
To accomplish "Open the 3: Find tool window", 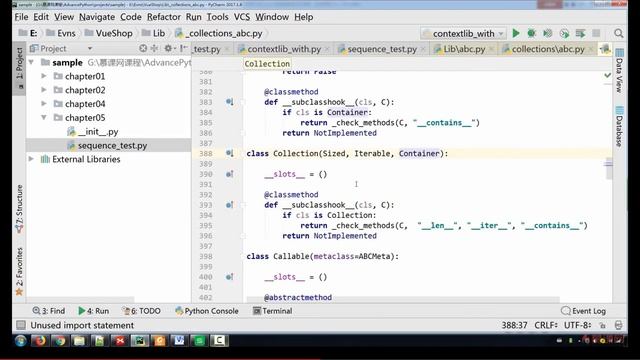I will [49, 311].
